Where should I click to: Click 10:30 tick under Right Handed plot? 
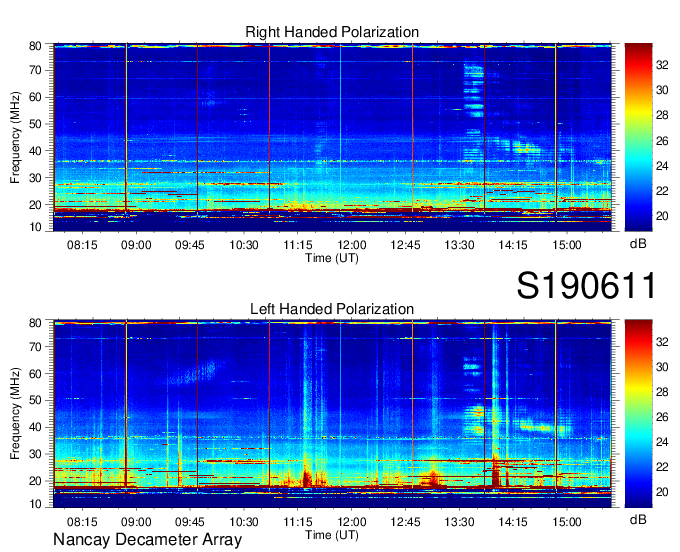[244, 245]
